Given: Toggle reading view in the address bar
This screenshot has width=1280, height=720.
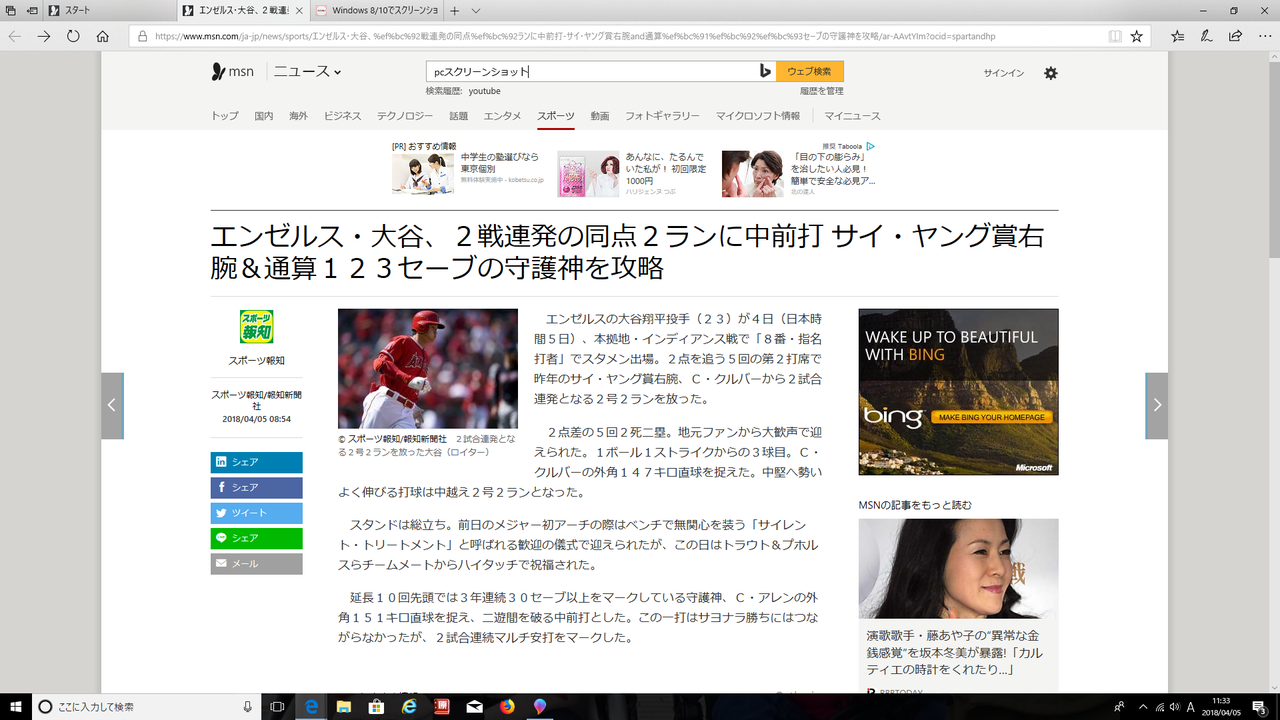Looking at the screenshot, I should point(1115,36).
